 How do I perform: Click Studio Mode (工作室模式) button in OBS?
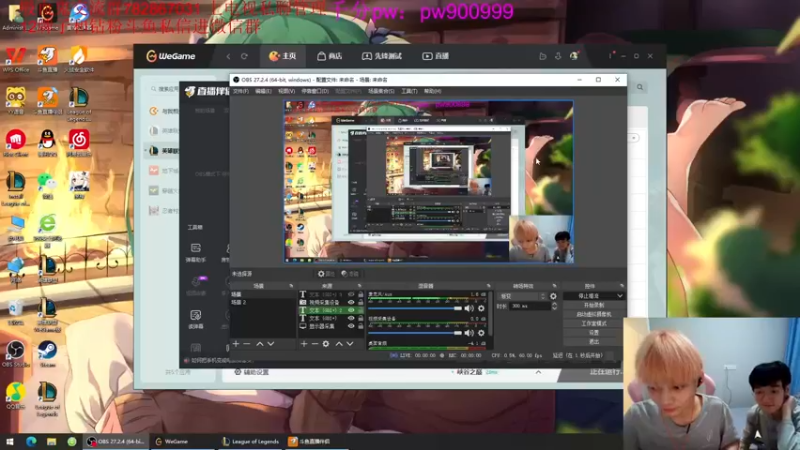point(593,323)
